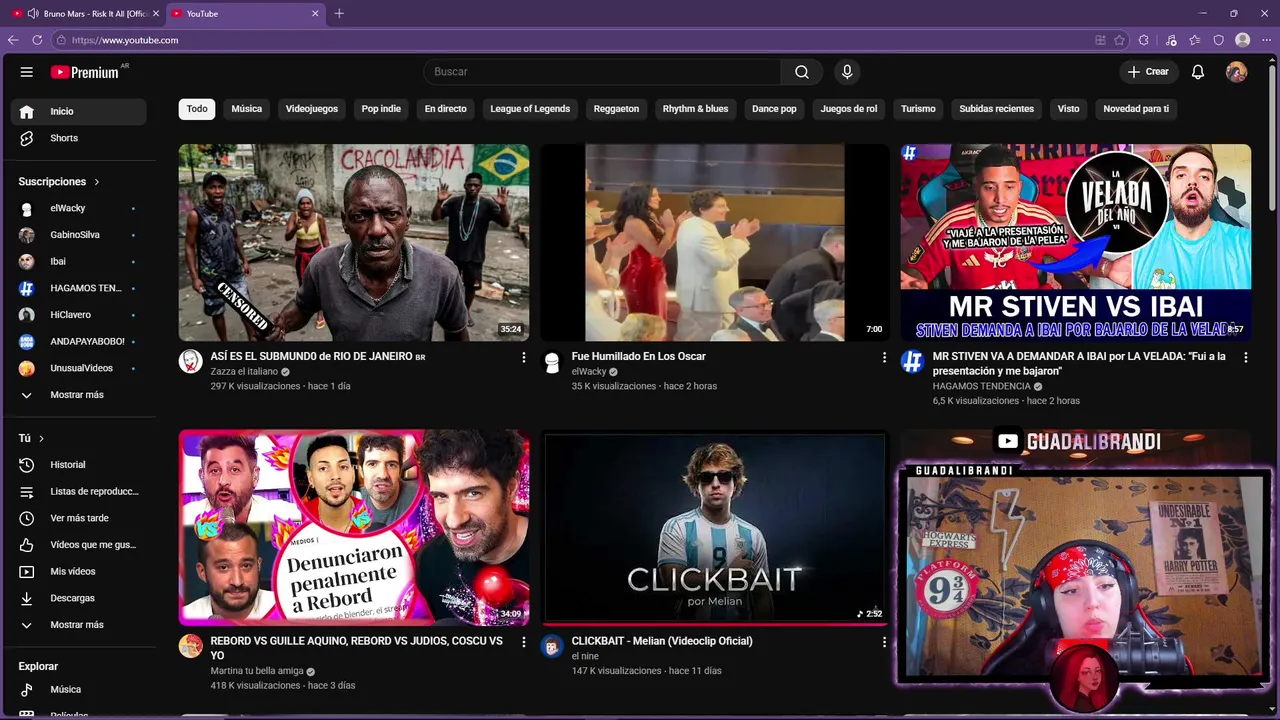Select the Visto filter chip
The width and height of the screenshot is (1280, 720).
(x=1069, y=109)
